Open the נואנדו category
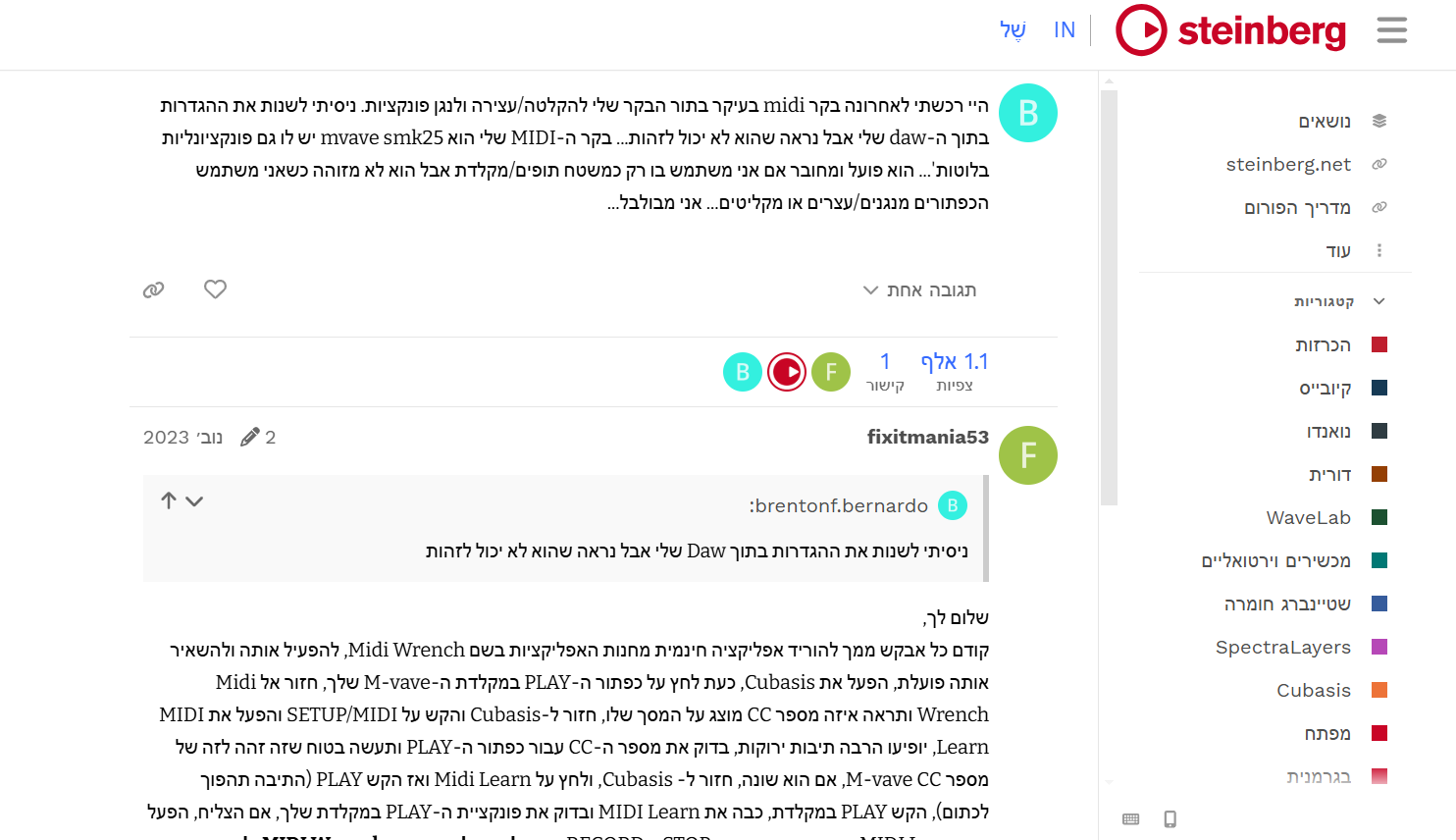1456x840 pixels. click(1328, 432)
